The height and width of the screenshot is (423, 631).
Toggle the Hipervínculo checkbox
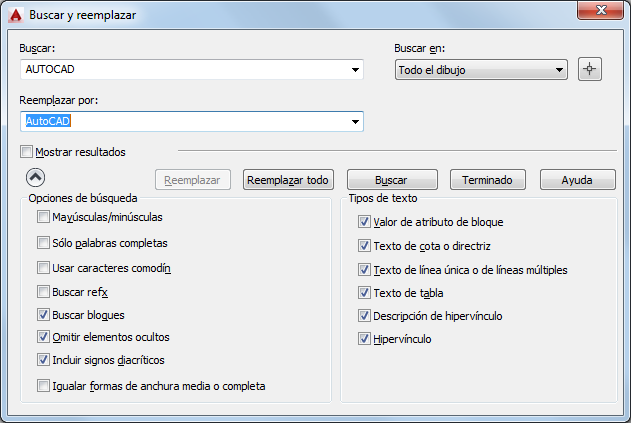point(364,339)
